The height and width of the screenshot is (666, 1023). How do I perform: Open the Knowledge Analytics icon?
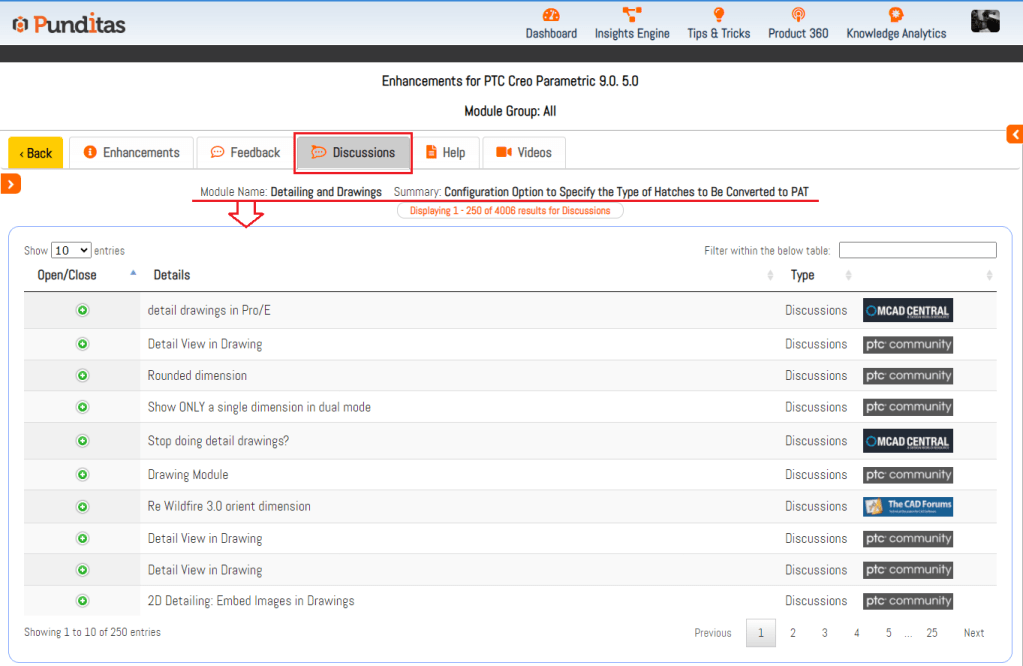point(896,15)
